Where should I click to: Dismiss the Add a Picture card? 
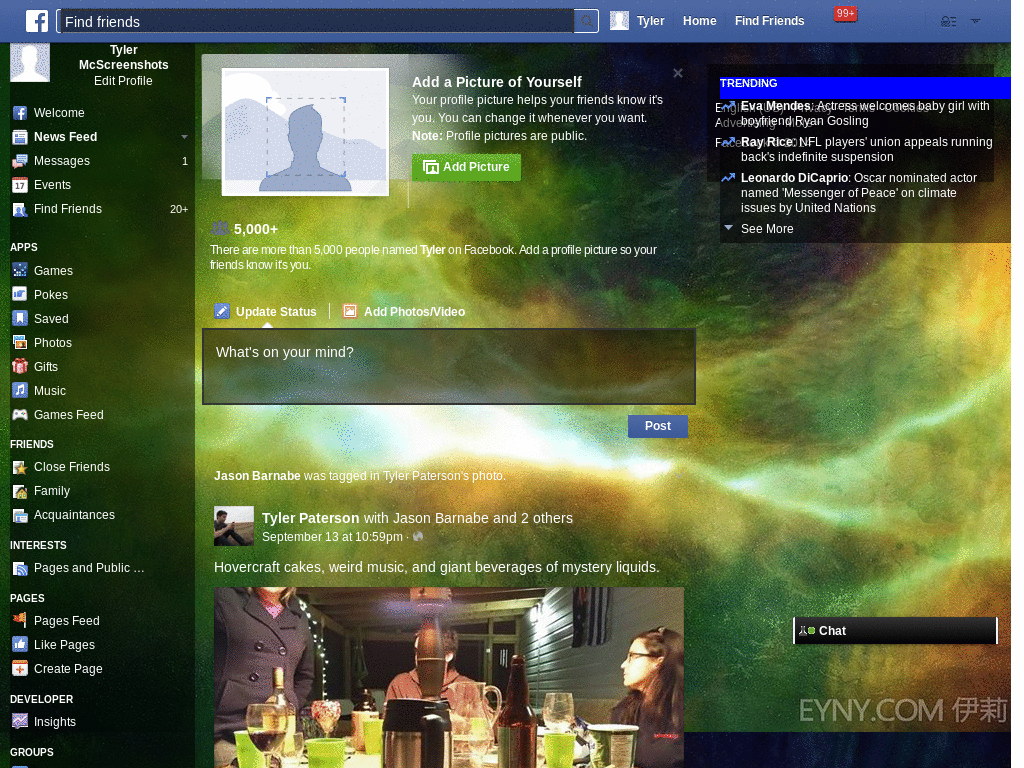[x=678, y=73]
